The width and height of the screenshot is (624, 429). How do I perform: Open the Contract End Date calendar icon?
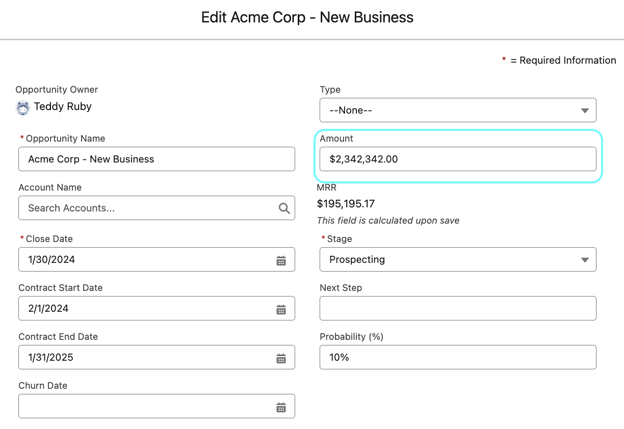click(281, 359)
